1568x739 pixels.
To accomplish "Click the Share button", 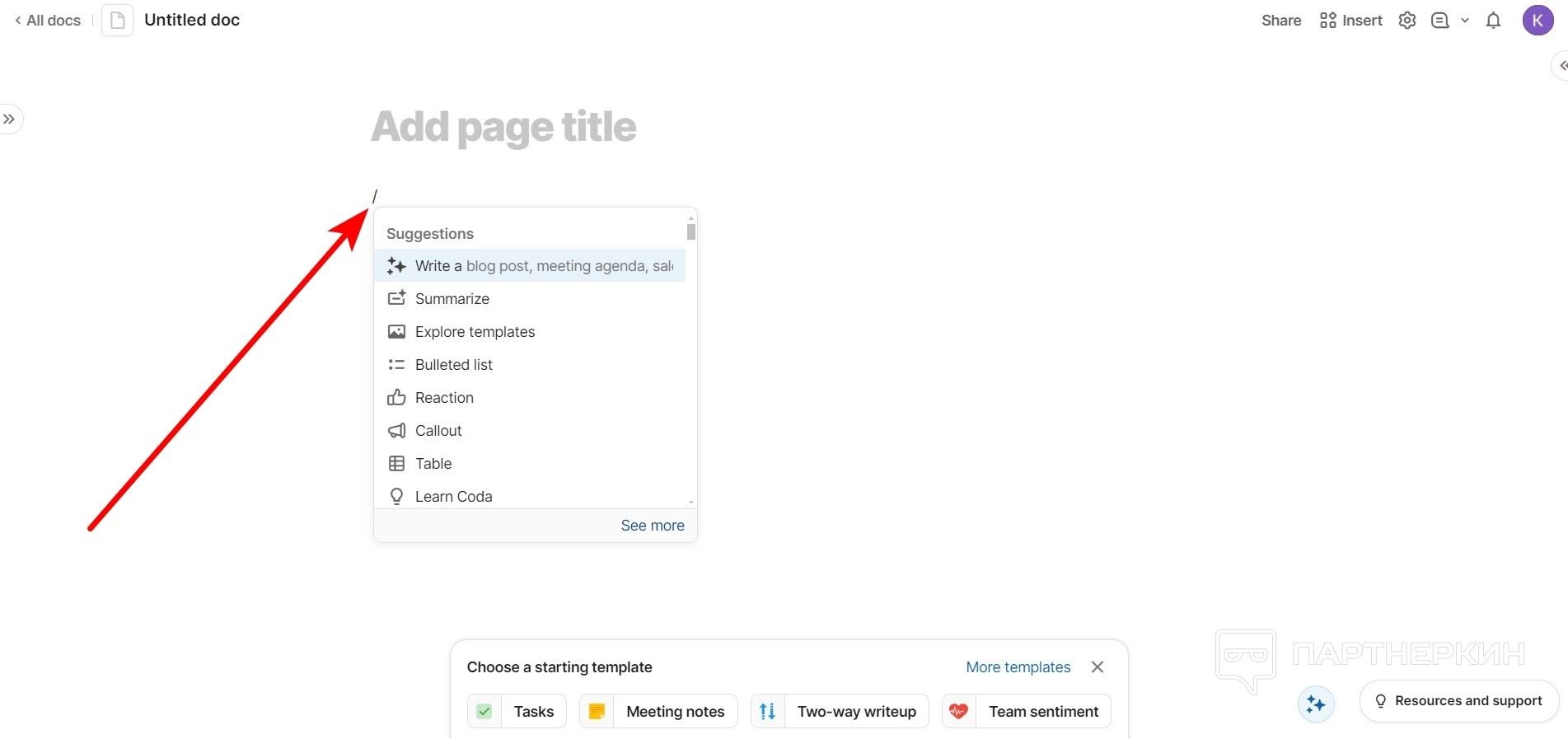I will click(x=1280, y=21).
